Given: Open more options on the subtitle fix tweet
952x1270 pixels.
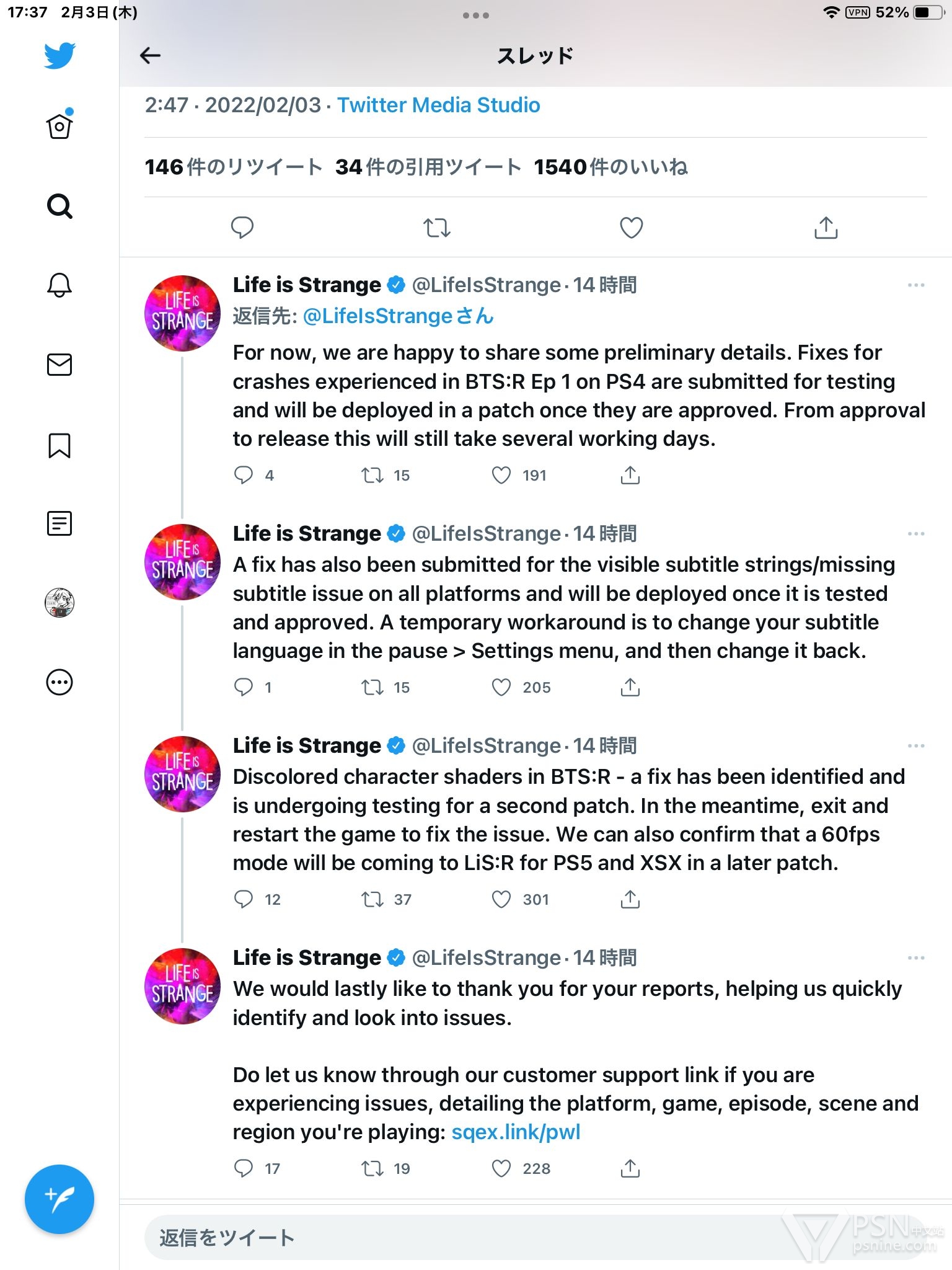Looking at the screenshot, I should [x=915, y=534].
